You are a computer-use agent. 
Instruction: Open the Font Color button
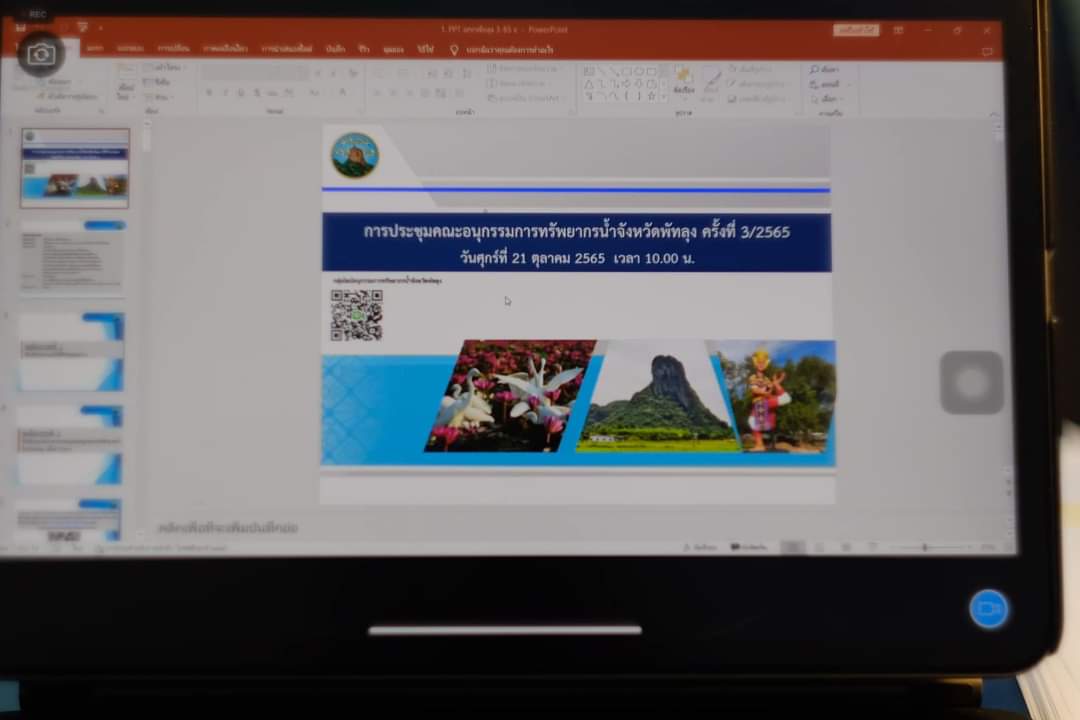(342, 92)
